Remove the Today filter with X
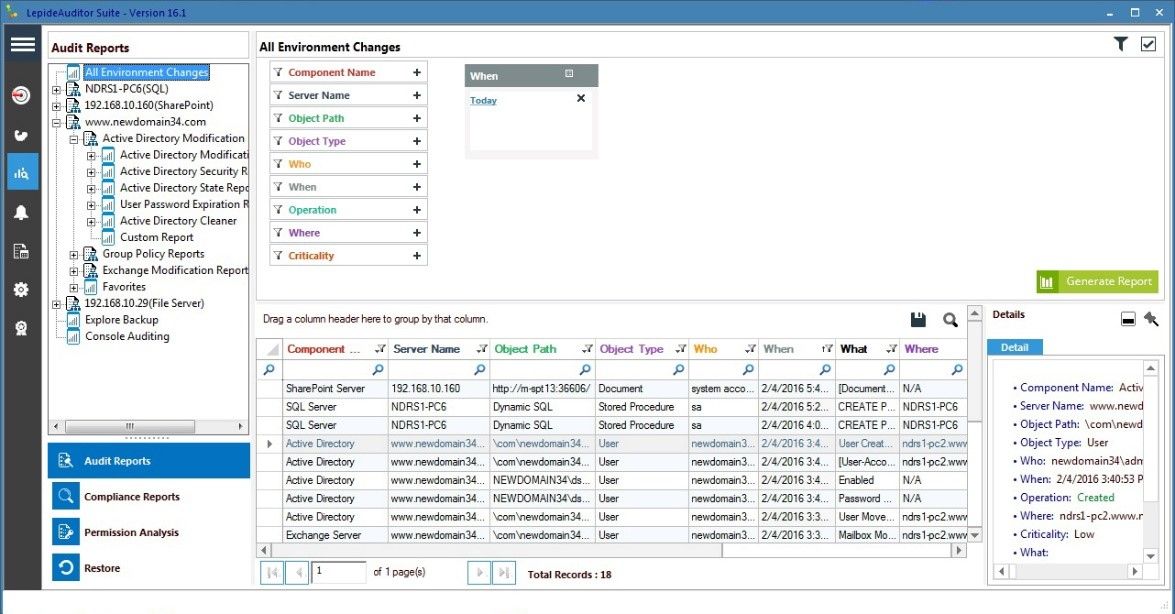1175x614 pixels. tap(581, 99)
